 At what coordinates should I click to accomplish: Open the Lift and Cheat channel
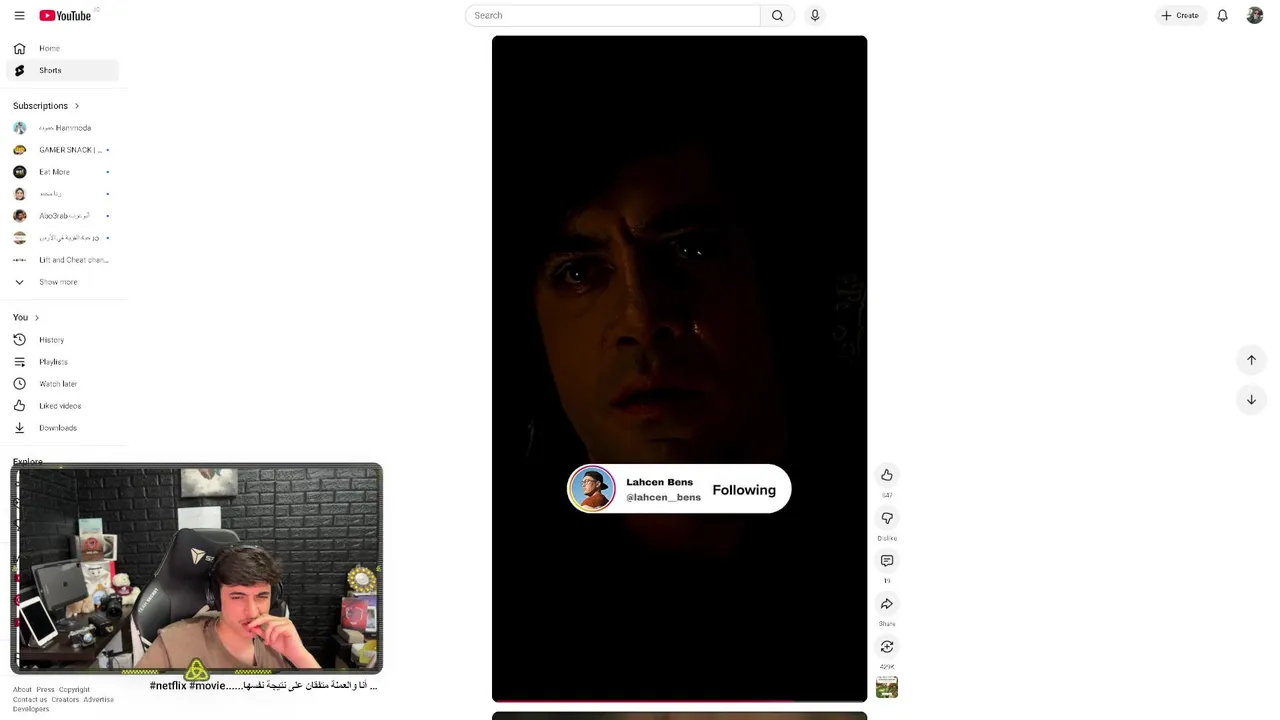coord(62,260)
